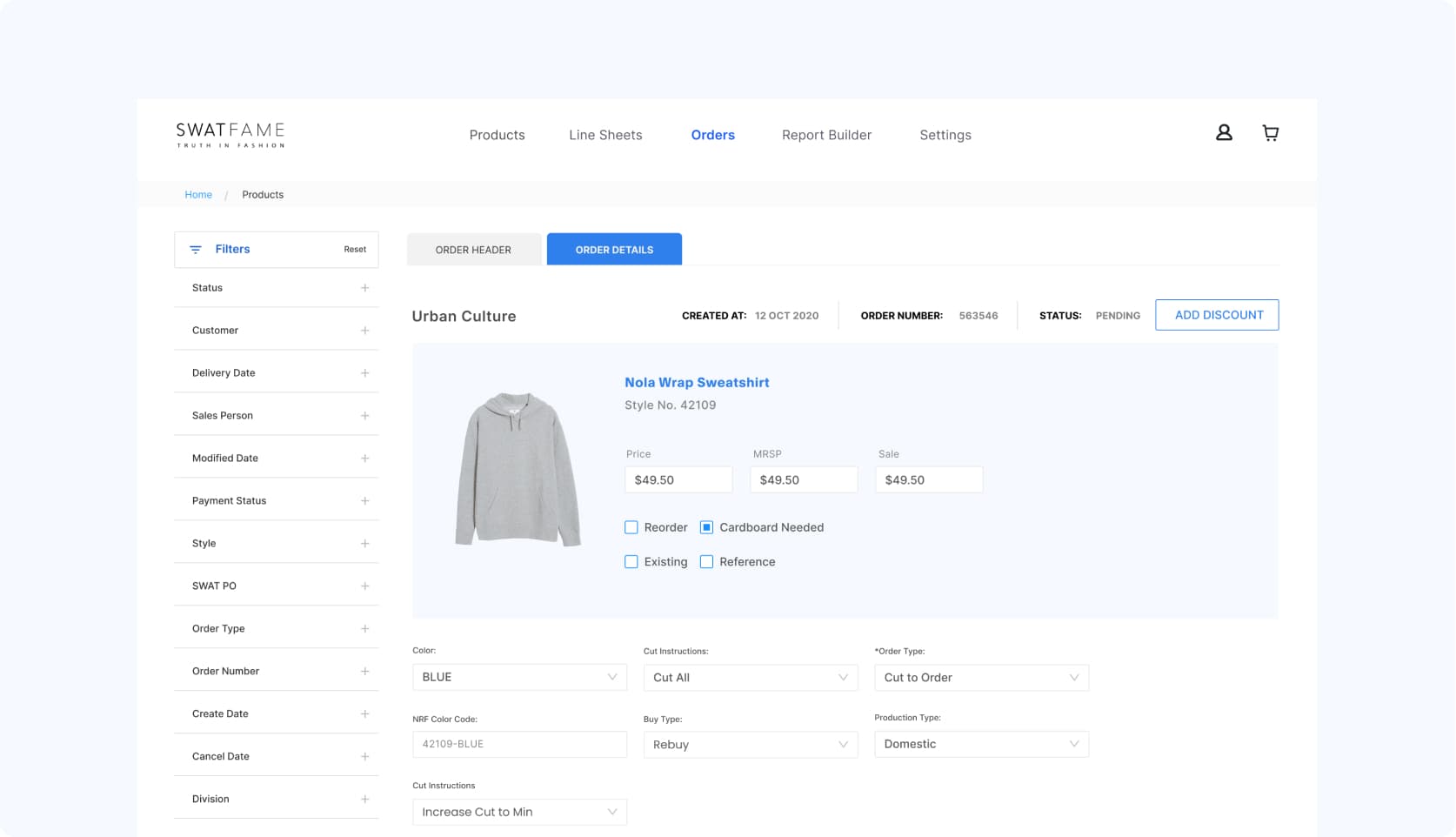Select Orders in the top navigation
This screenshot has width=1456, height=837.
(713, 135)
